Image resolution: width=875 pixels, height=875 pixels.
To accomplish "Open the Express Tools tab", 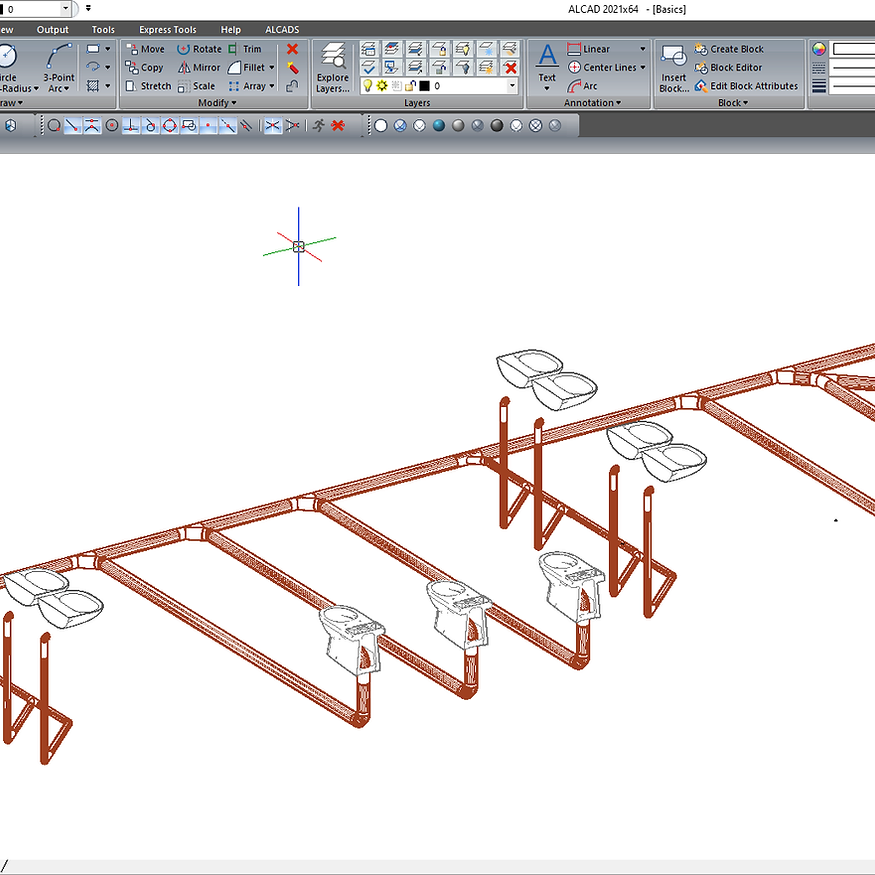I will 167,30.
